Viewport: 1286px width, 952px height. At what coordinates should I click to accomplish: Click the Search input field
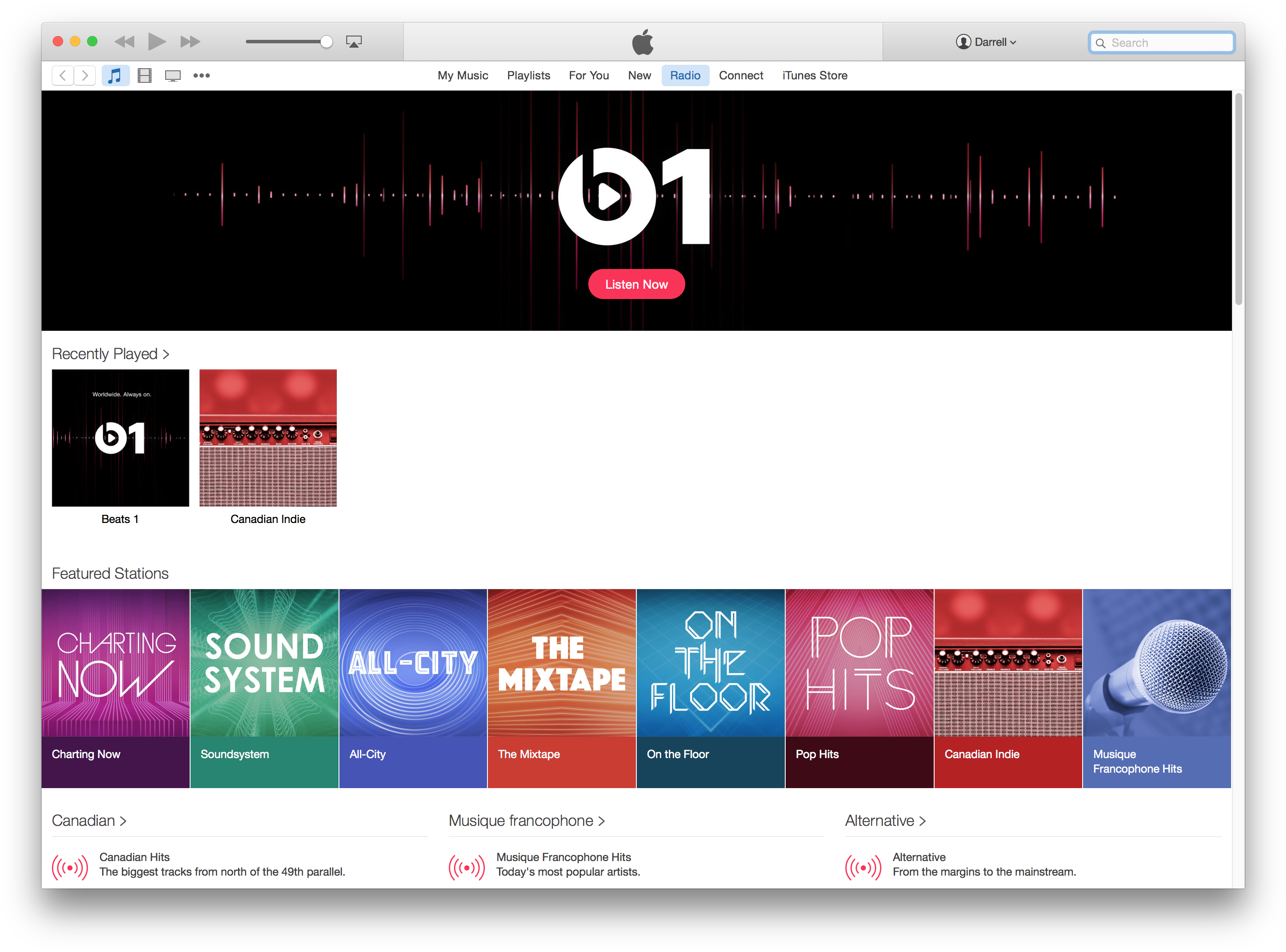[1162, 42]
